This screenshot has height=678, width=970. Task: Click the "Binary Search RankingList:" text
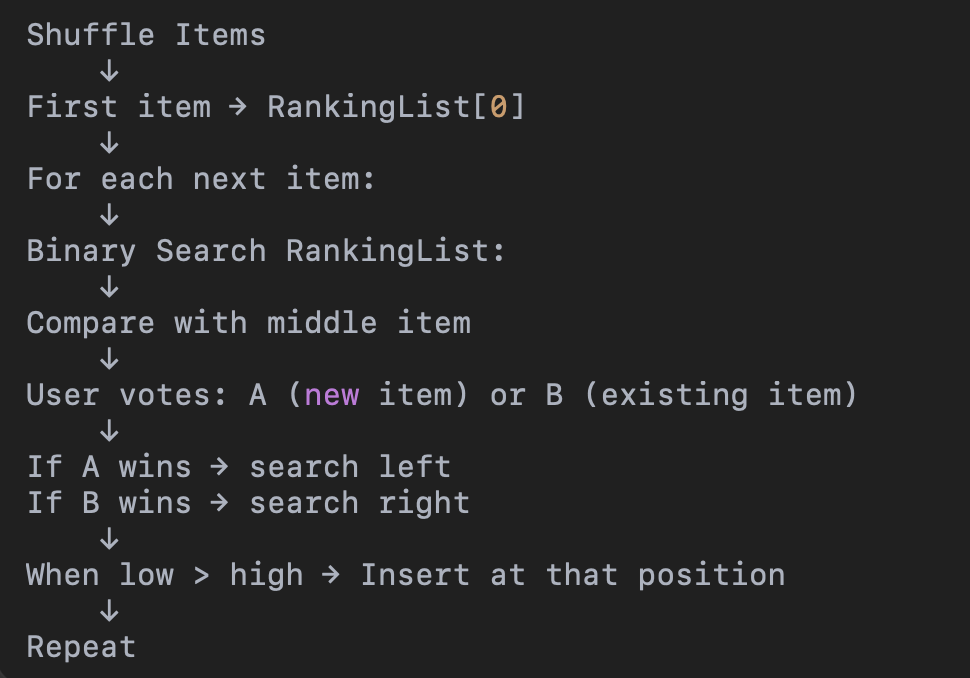266,251
